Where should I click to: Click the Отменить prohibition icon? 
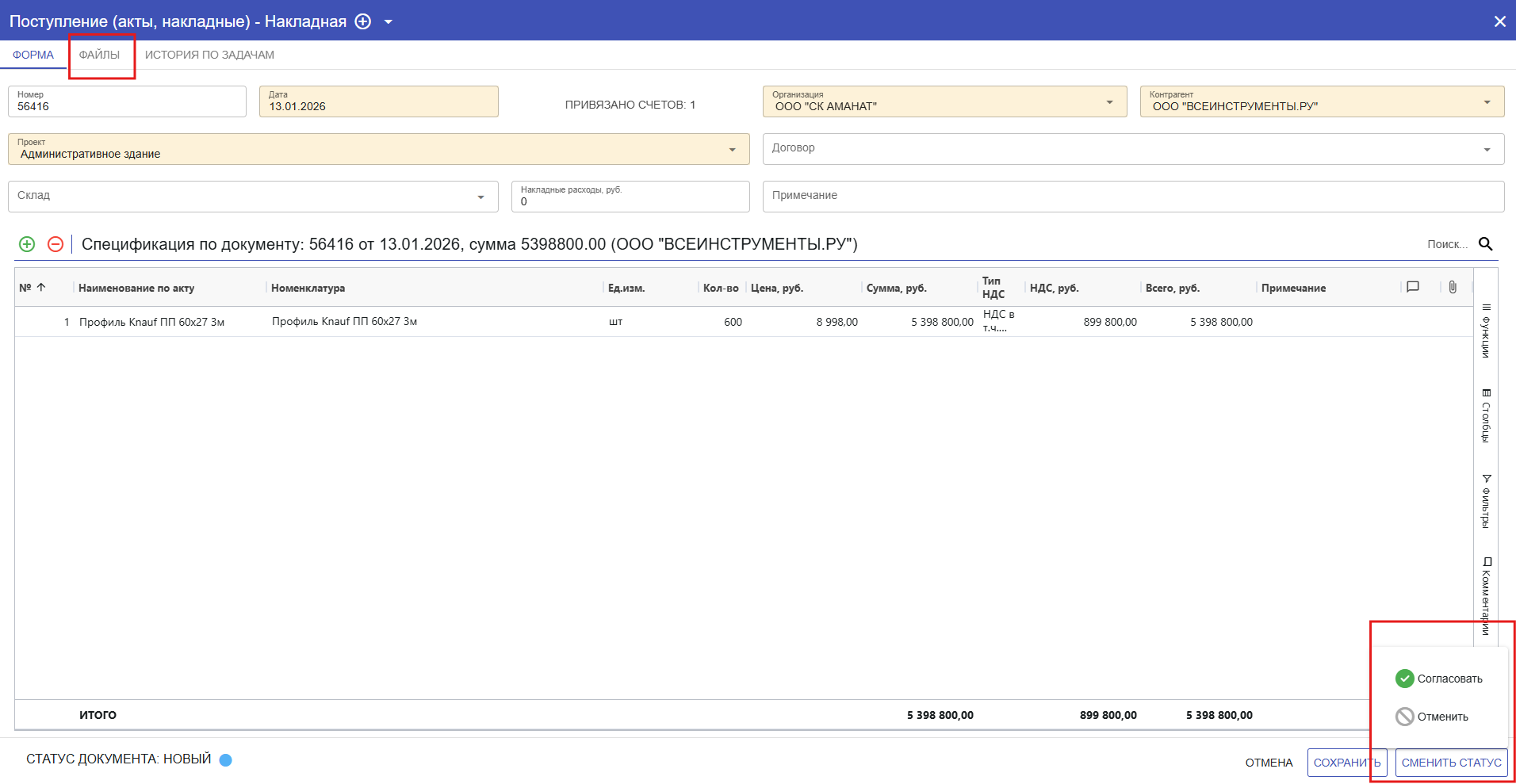pyautogui.click(x=1404, y=717)
